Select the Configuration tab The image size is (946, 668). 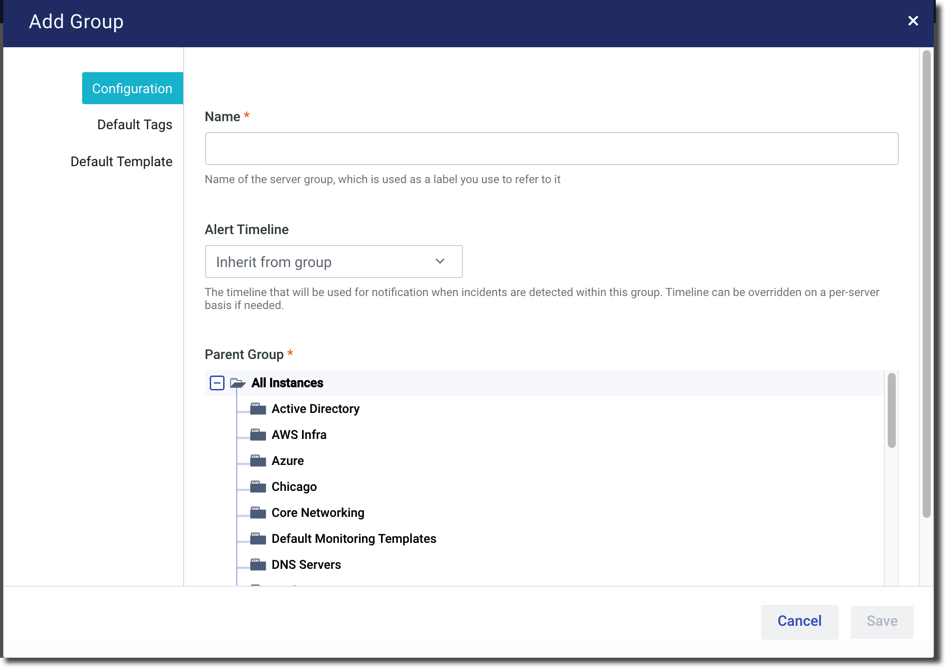[132, 88]
